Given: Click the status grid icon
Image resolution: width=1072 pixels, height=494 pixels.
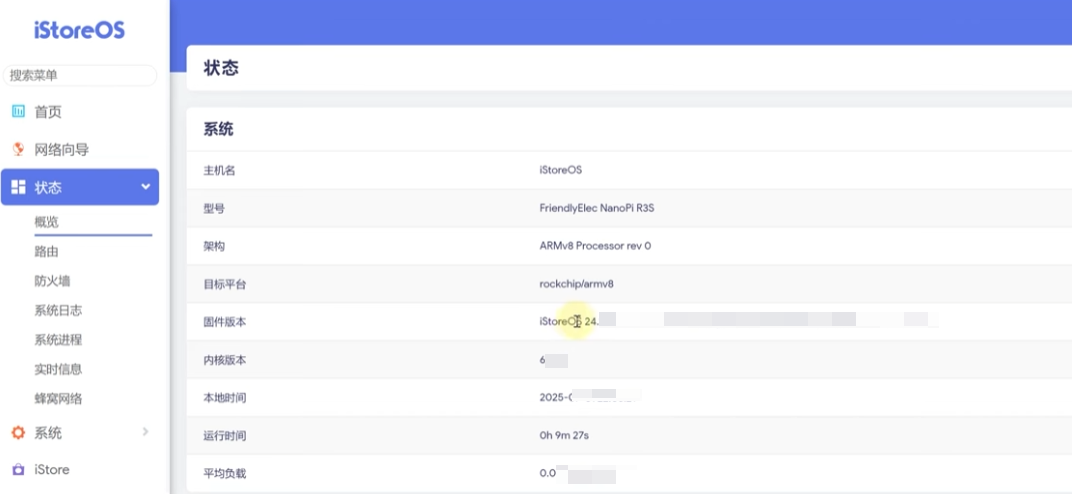Looking at the screenshot, I should 18,187.
